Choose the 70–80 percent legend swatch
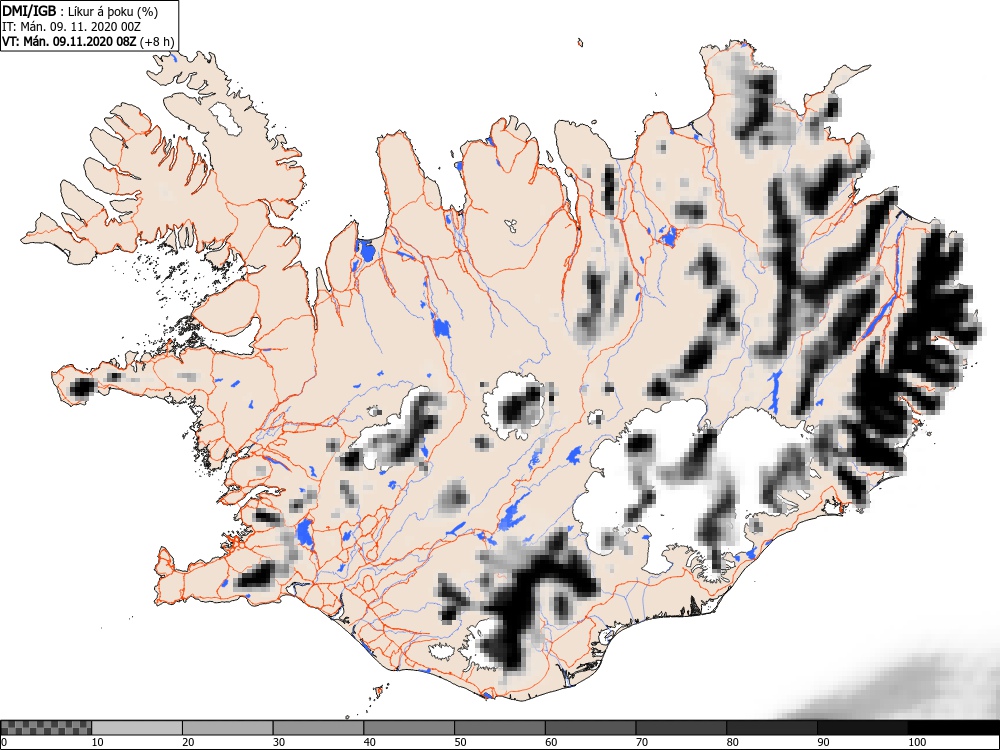The height and width of the screenshot is (750, 1000). (681, 728)
